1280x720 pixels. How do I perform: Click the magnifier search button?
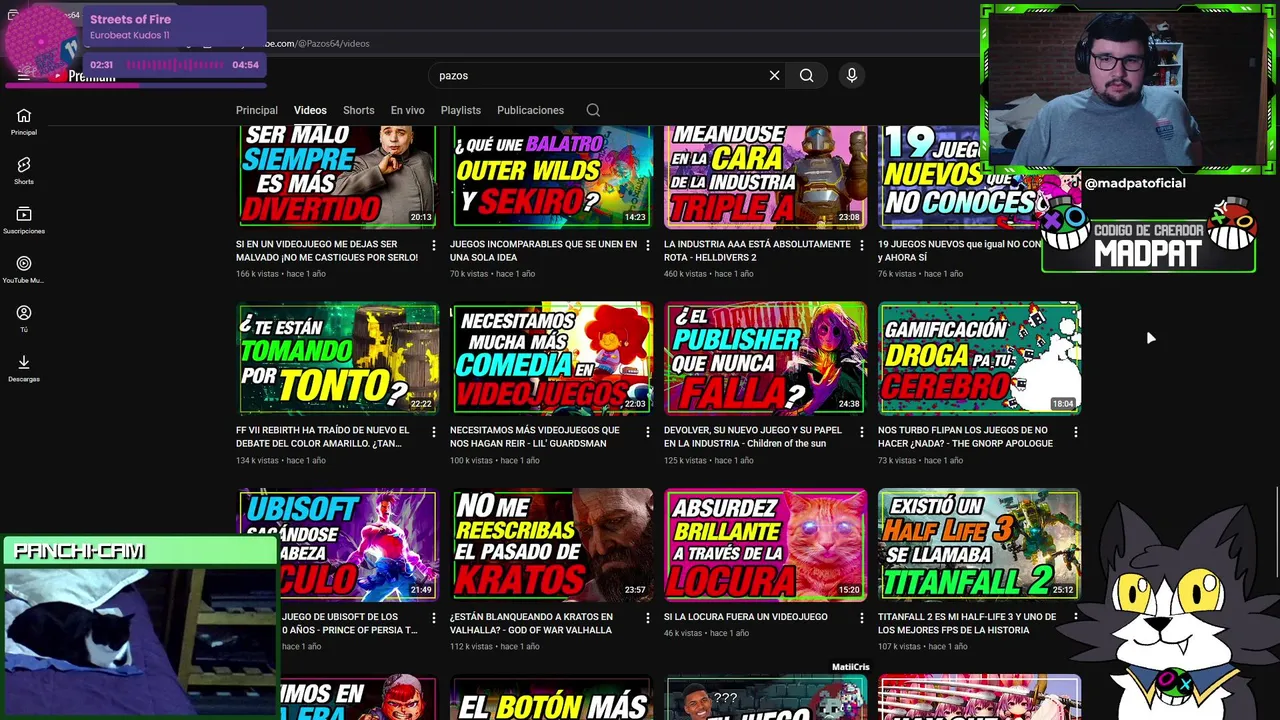[x=806, y=75]
